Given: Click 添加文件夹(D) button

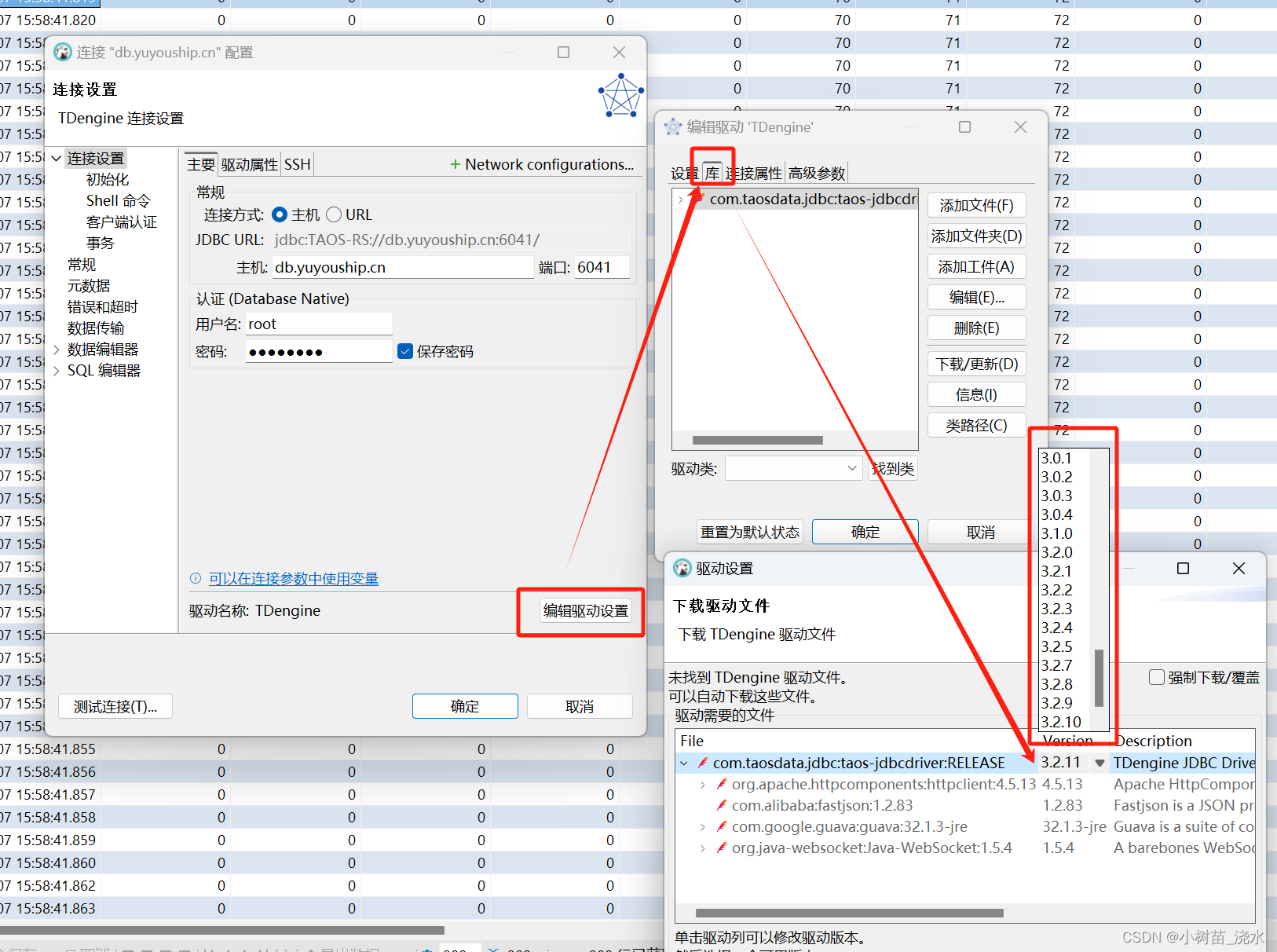Looking at the screenshot, I should [977, 236].
